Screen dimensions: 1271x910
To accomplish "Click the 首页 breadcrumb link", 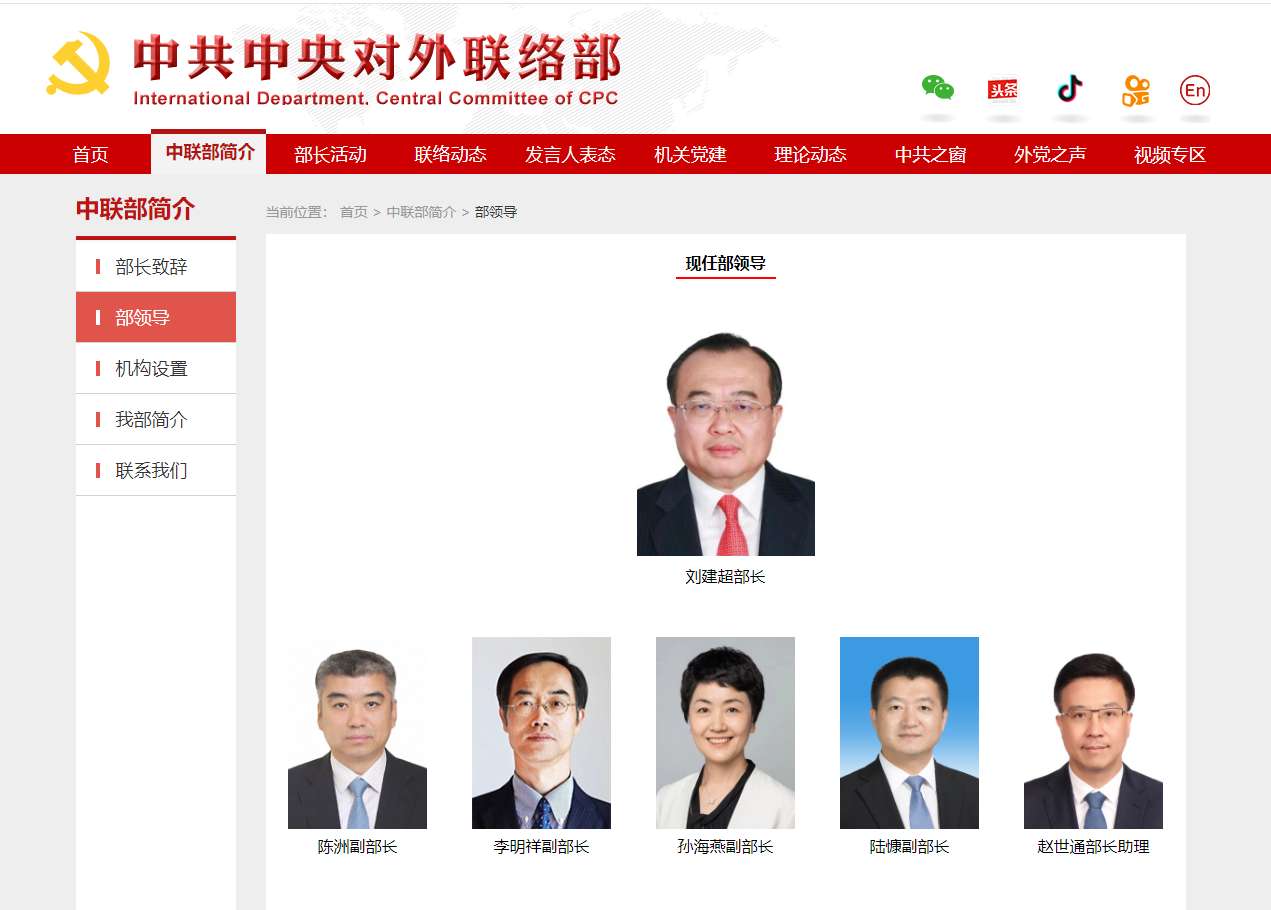I will (x=354, y=212).
